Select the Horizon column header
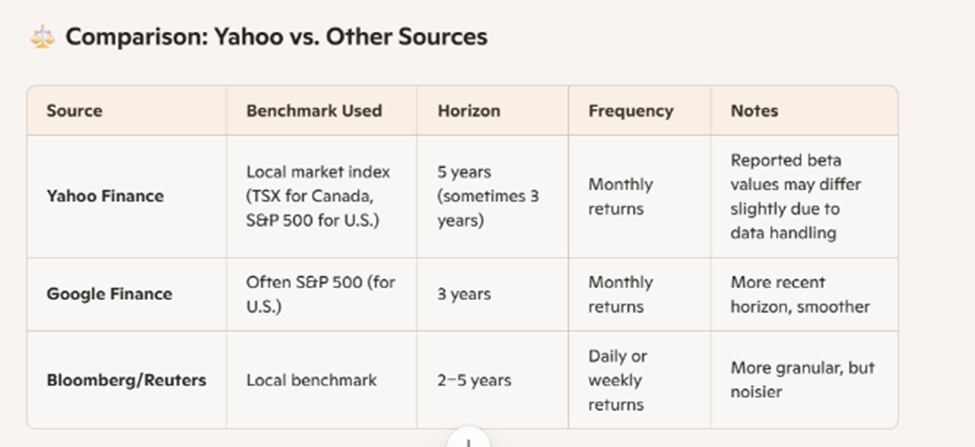The height and width of the screenshot is (447, 975). (469, 110)
